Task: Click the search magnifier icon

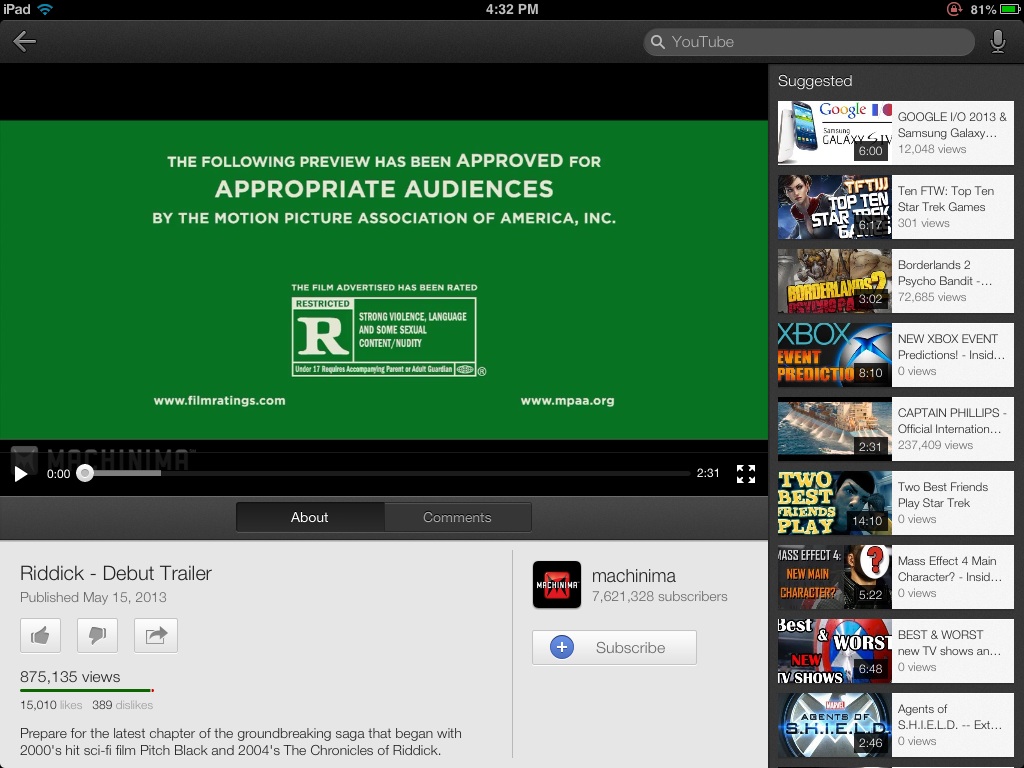Action: tap(658, 42)
